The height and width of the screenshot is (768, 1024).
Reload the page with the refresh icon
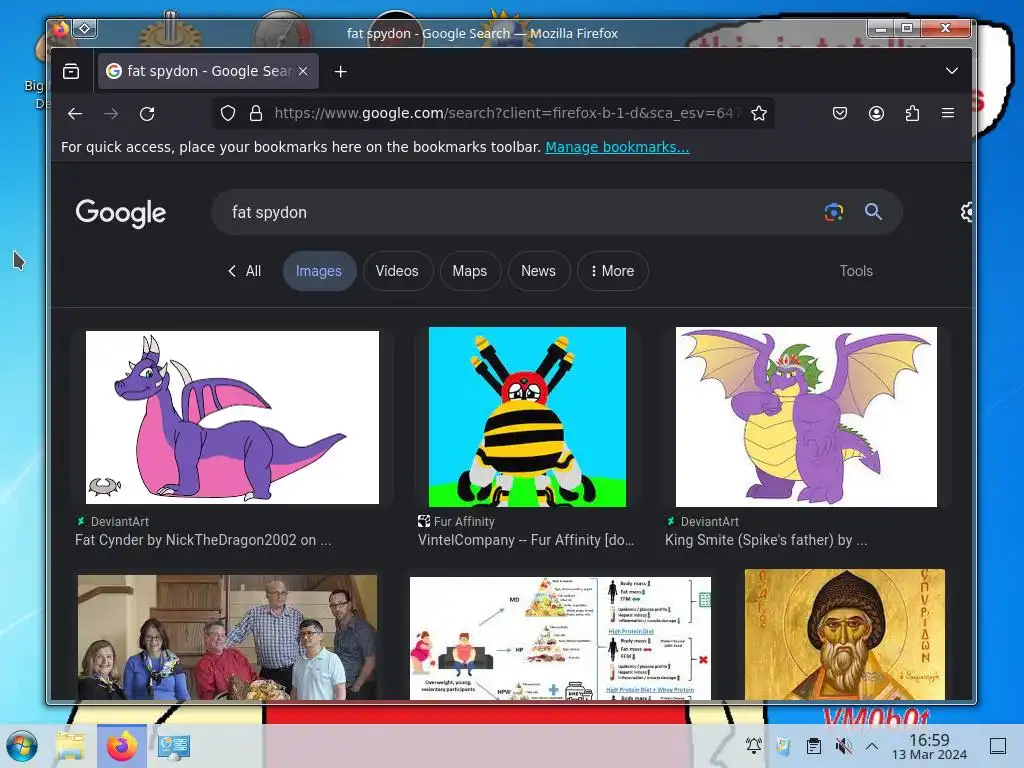[147, 114]
